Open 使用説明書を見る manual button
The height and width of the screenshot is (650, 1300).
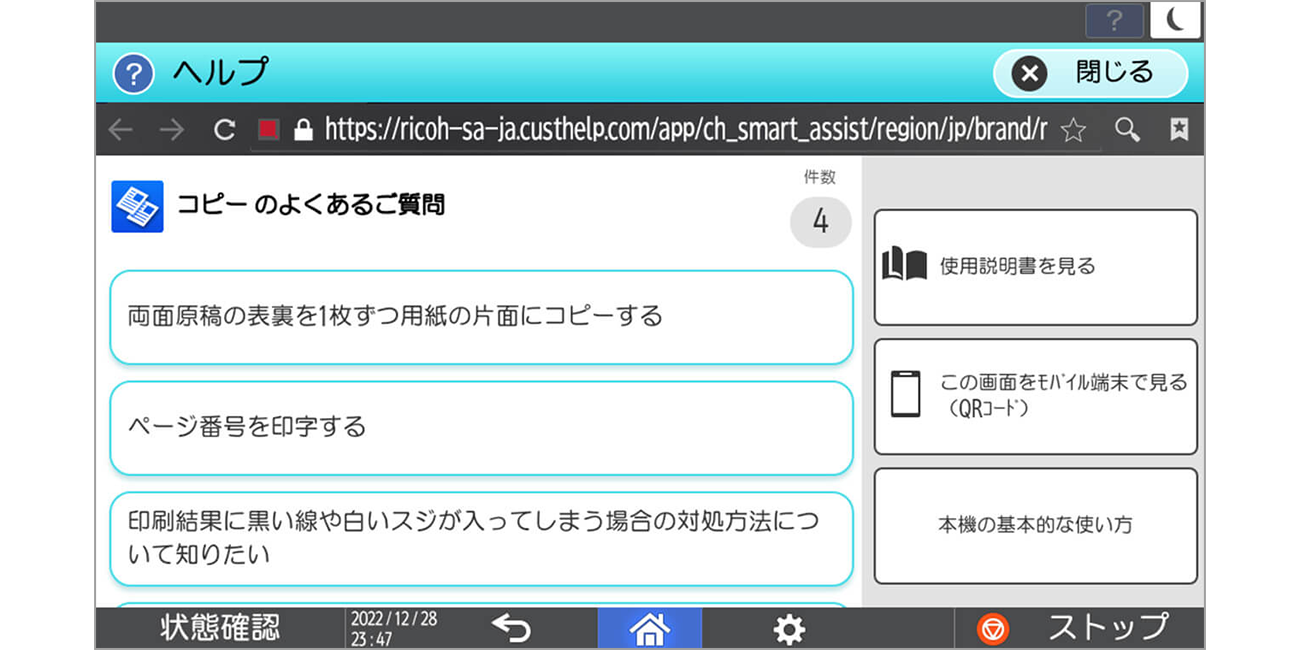(x=1035, y=267)
